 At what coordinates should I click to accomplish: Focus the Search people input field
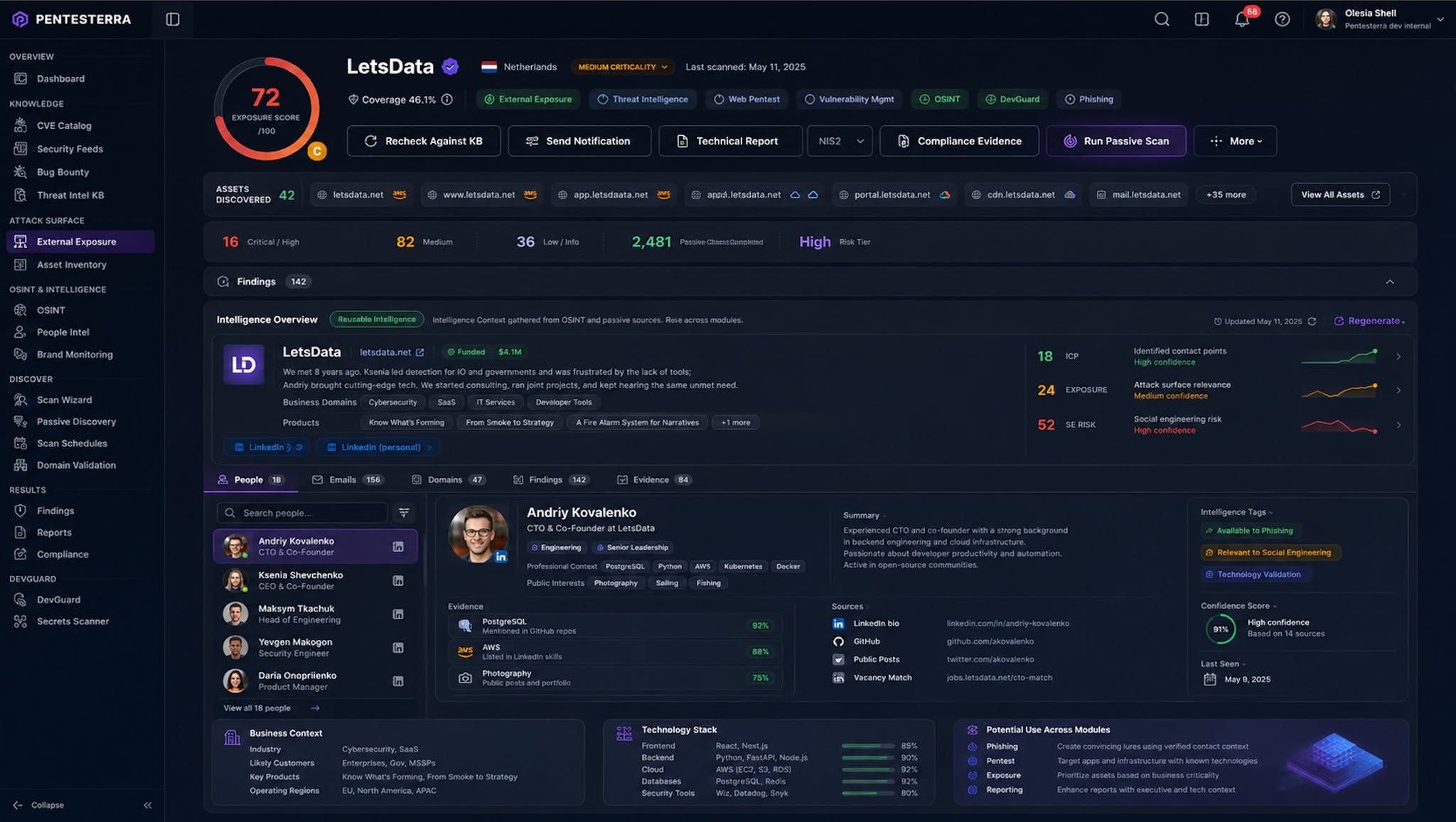point(302,513)
